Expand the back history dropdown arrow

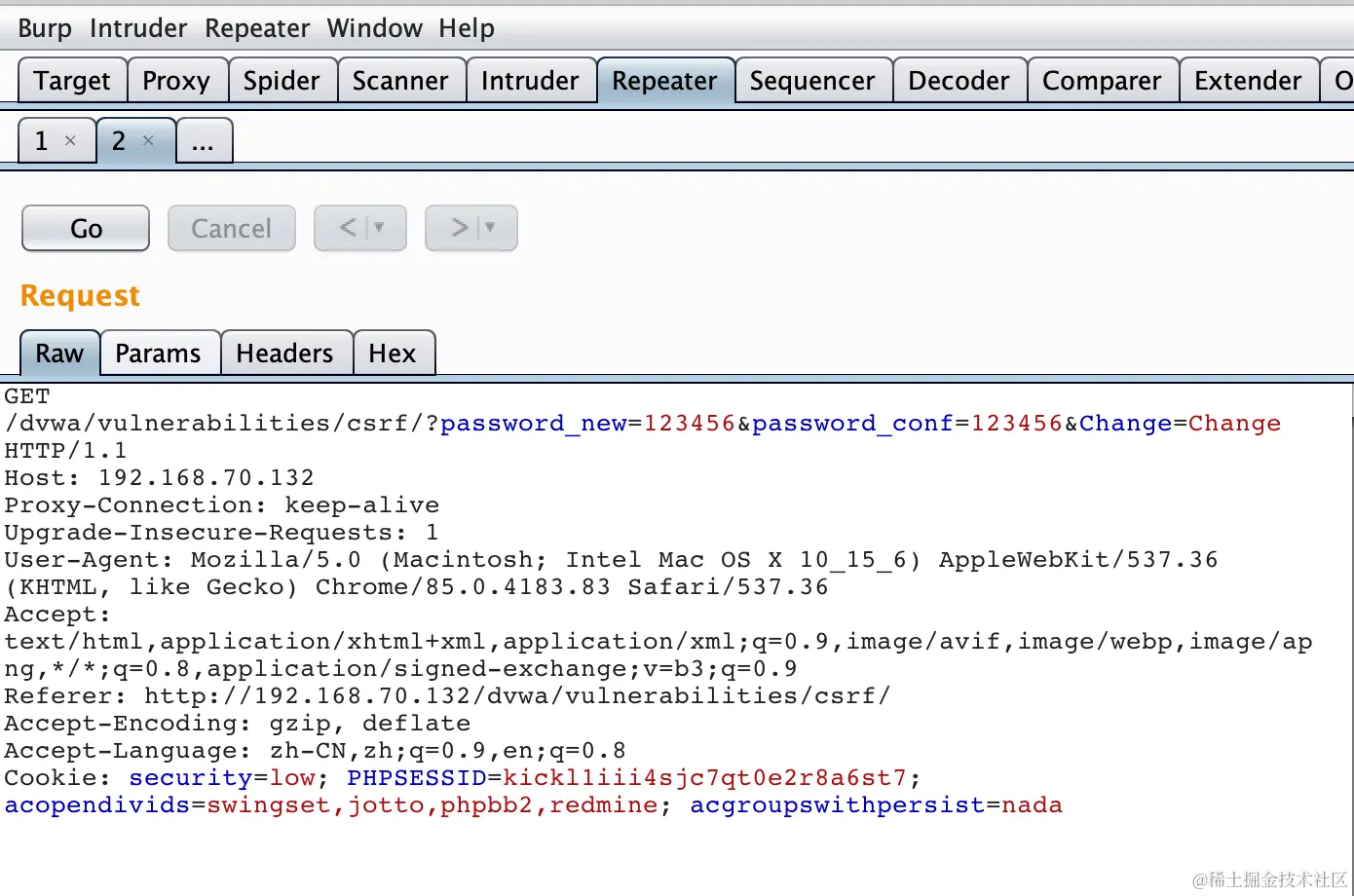click(380, 227)
